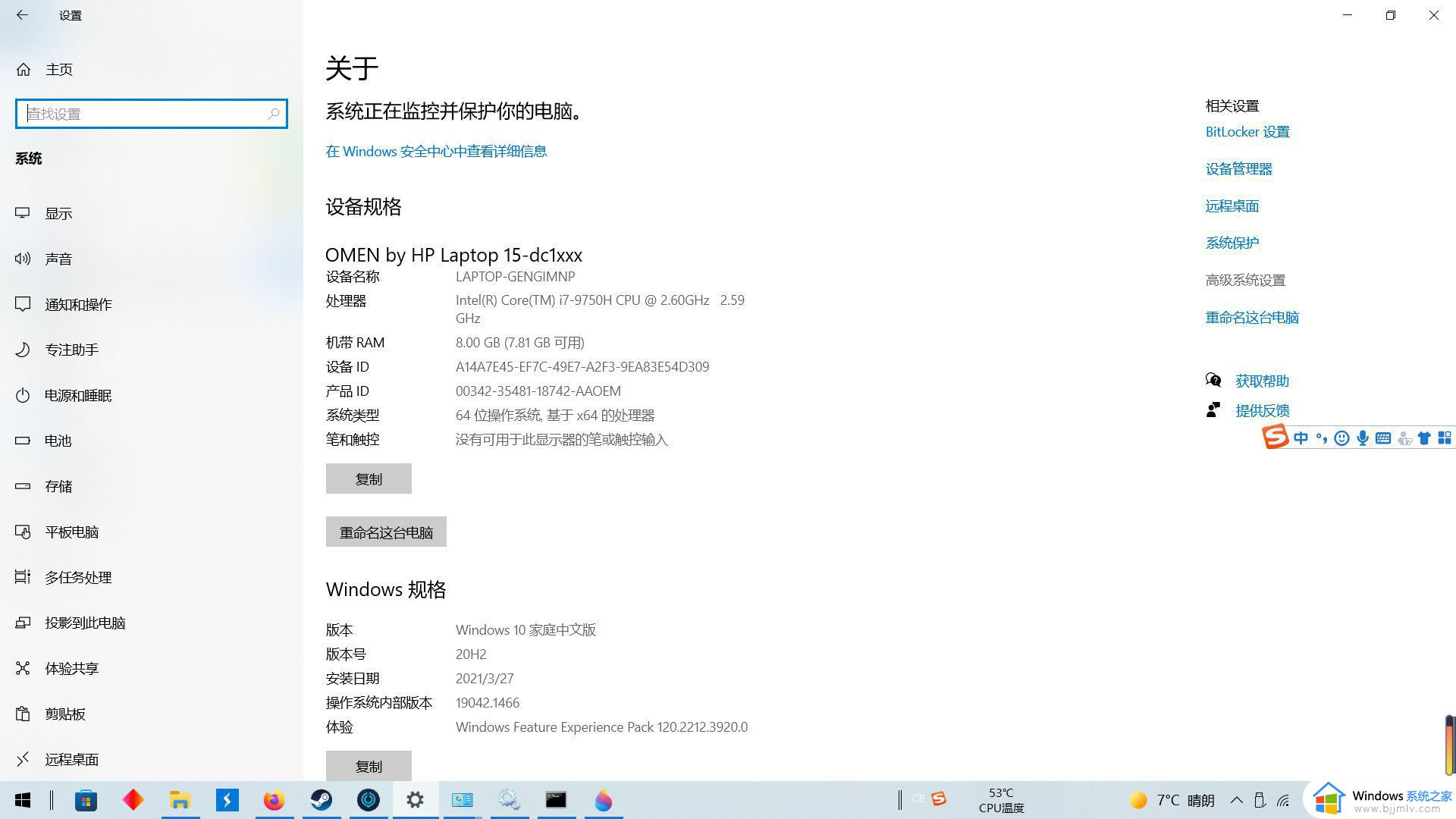Viewport: 1456px width, 819px height.
Task: Open control panel window in taskbar
Action: [462, 800]
